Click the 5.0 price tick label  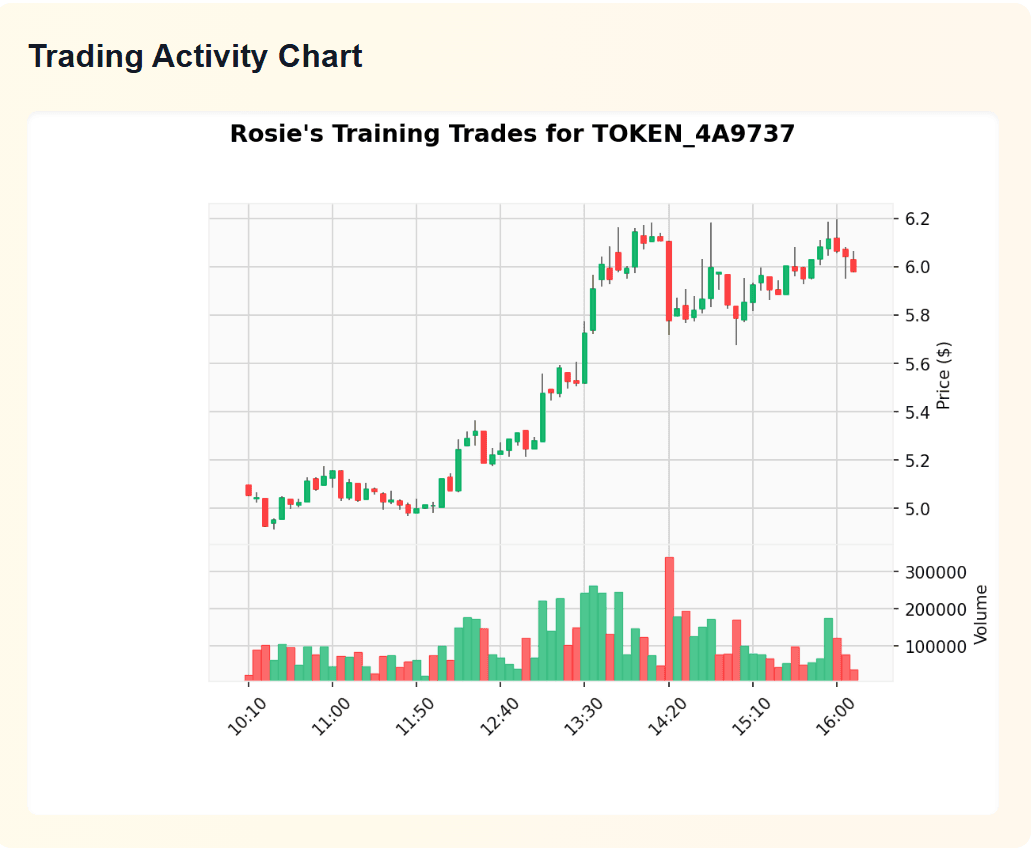pyautogui.click(x=917, y=509)
